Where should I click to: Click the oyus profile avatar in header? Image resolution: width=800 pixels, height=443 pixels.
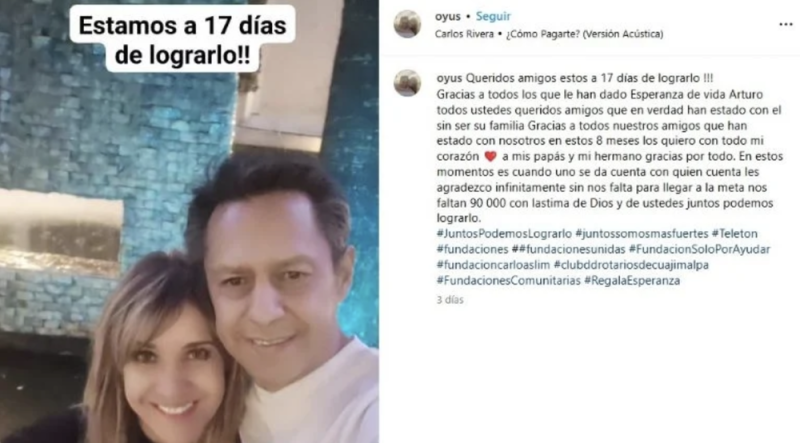coord(407,24)
